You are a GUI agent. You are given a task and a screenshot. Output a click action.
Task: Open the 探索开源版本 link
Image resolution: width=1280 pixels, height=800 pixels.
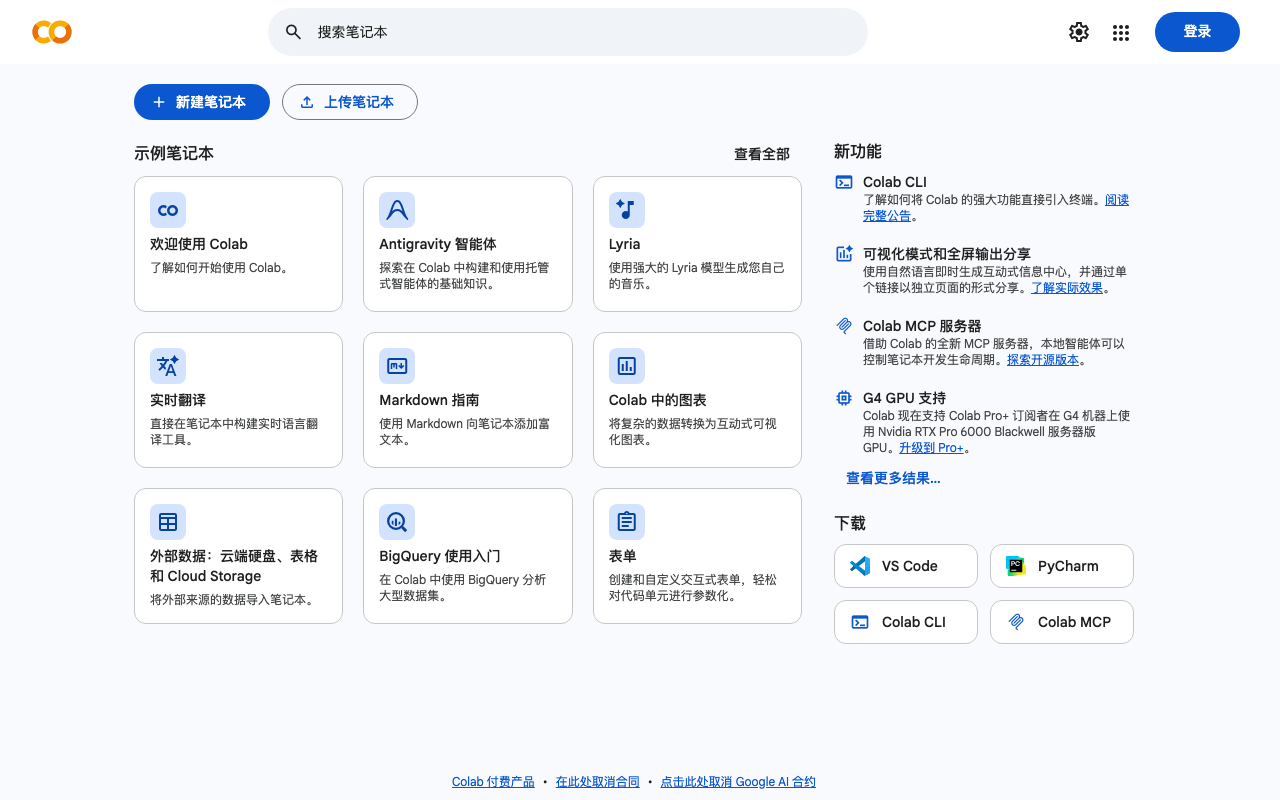(x=1043, y=360)
